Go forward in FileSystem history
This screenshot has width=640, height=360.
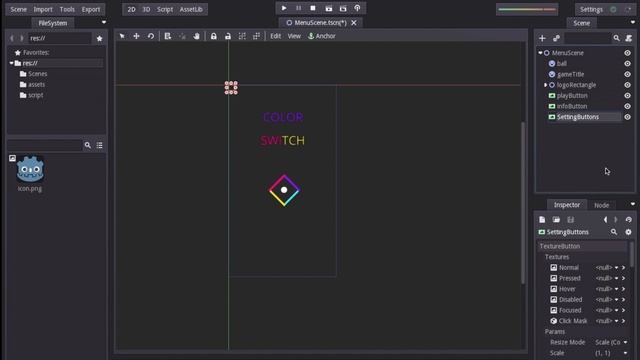pyautogui.click(x=22, y=38)
